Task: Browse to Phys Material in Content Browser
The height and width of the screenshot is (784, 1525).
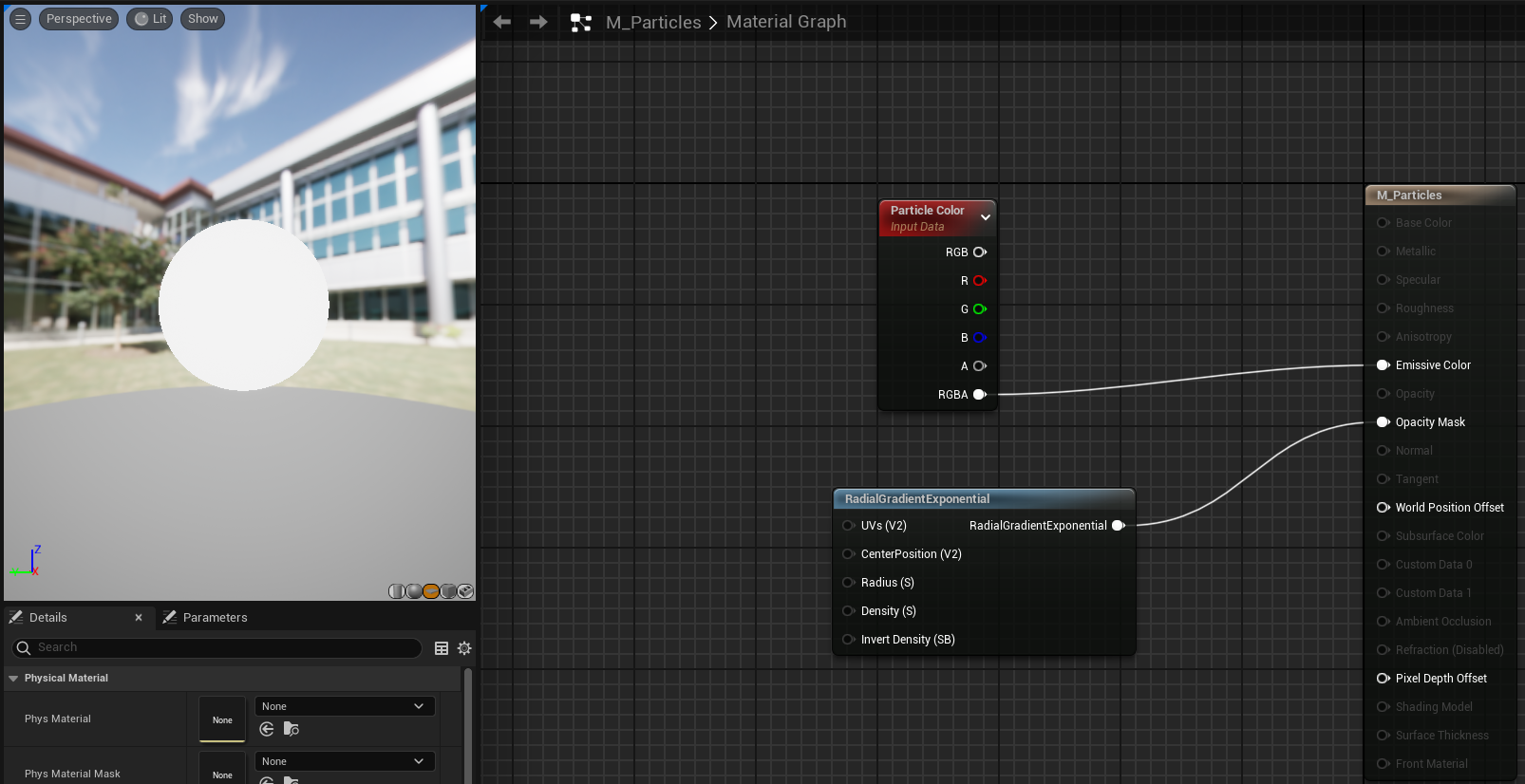Action: pos(292,729)
